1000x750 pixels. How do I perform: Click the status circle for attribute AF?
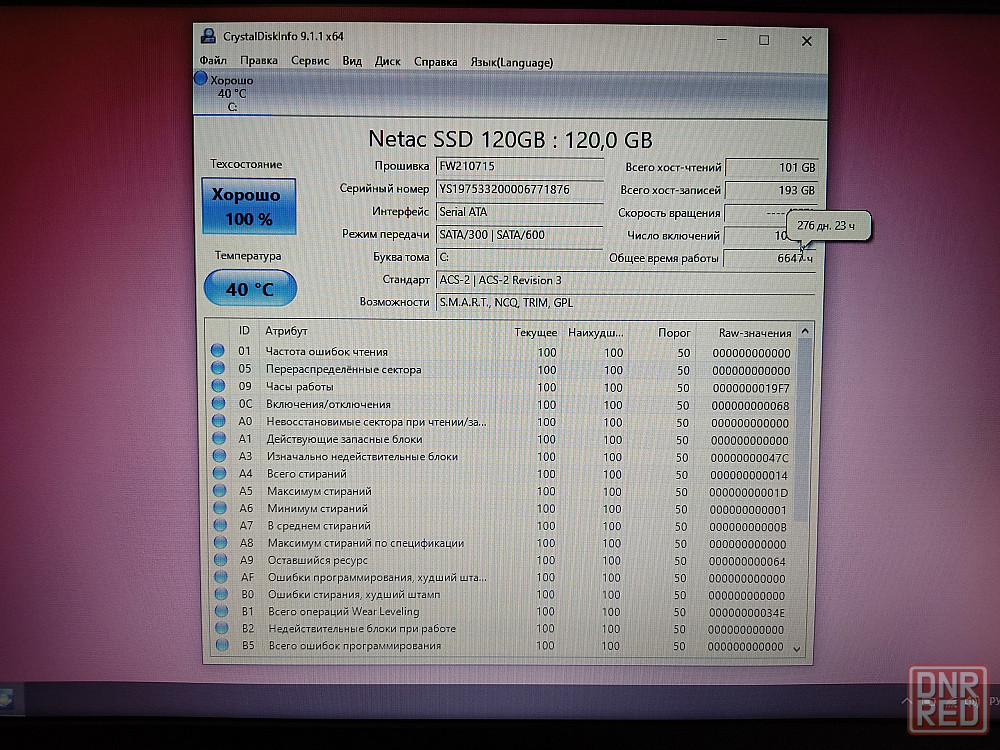[x=221, y=577]
